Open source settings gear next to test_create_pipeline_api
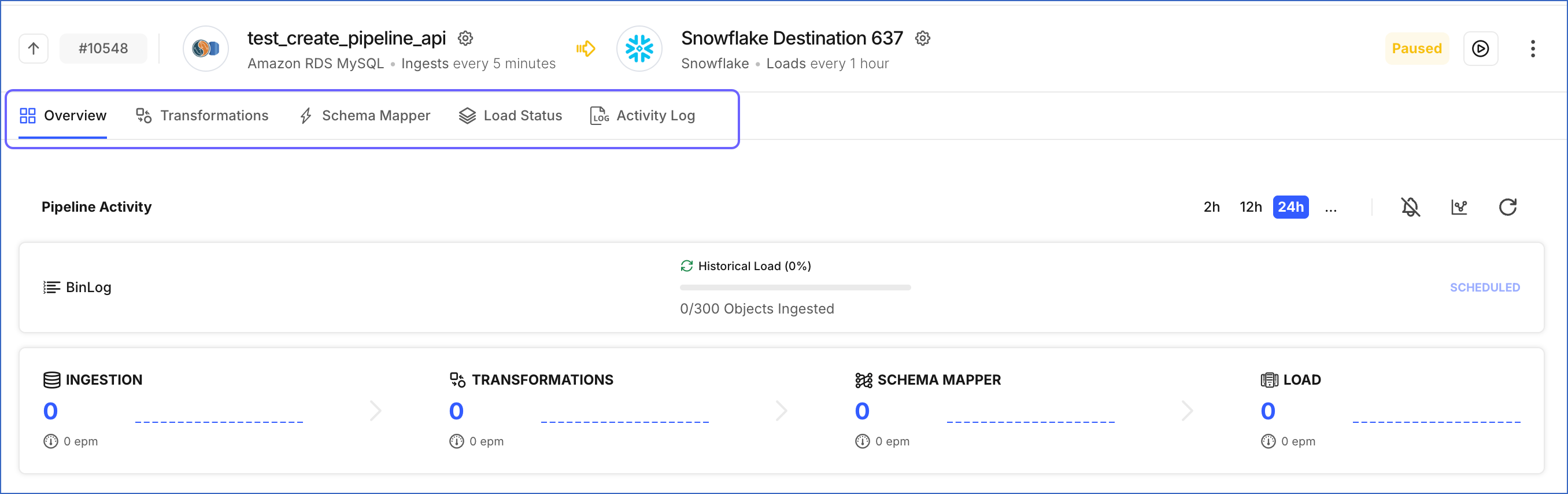The image size is (1568, 494). click(x=465, y=38)
